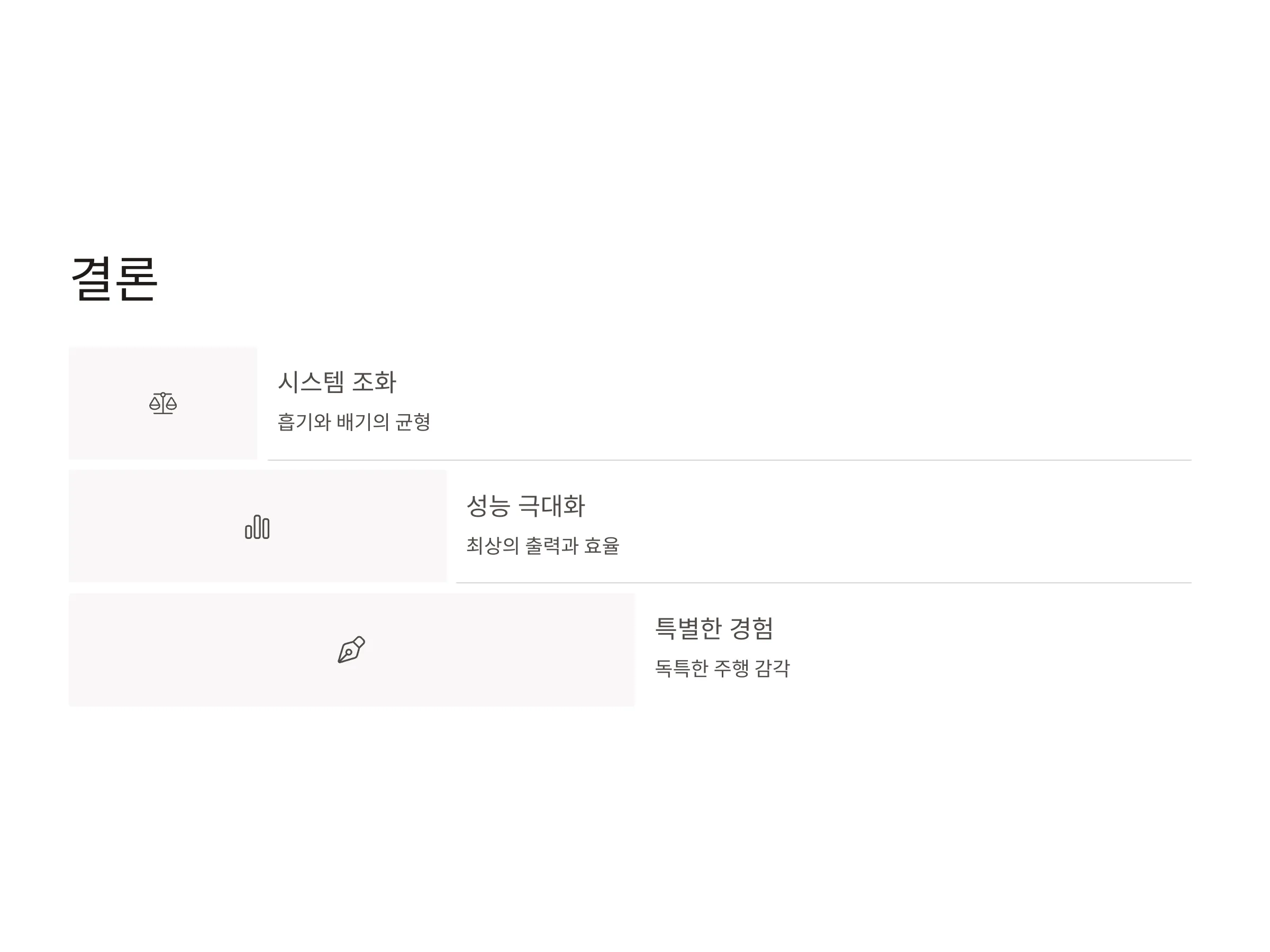Select the subtitle 최상의 출력과 효율
Screen dimensions: 1270x952
543,545
